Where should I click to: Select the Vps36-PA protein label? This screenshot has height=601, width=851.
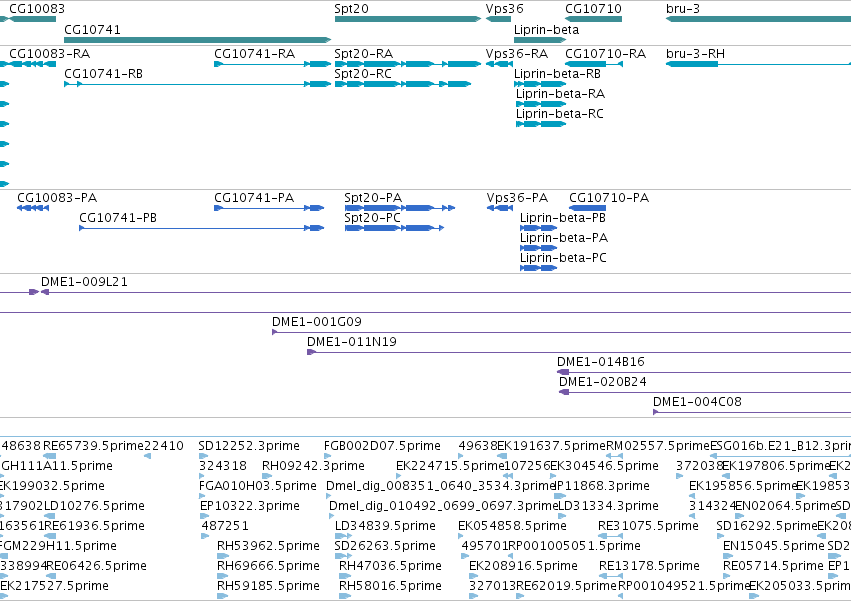point(517,198)
